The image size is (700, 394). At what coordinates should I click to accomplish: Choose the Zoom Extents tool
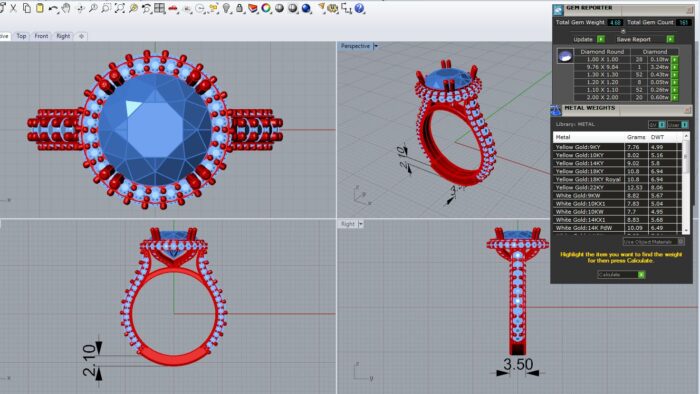click(x=120, y=8)
